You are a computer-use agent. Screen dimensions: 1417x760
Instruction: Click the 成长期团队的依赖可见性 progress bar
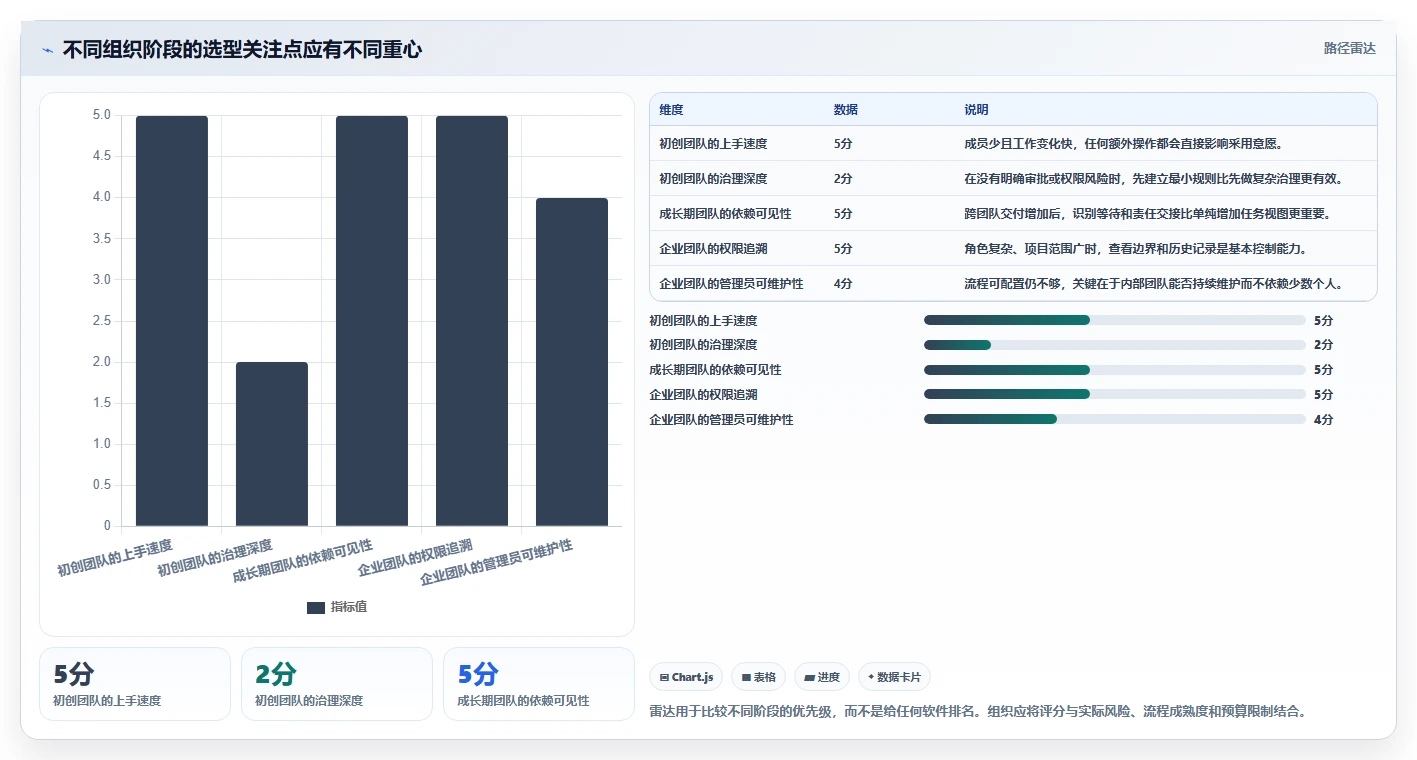point(1115,370)
